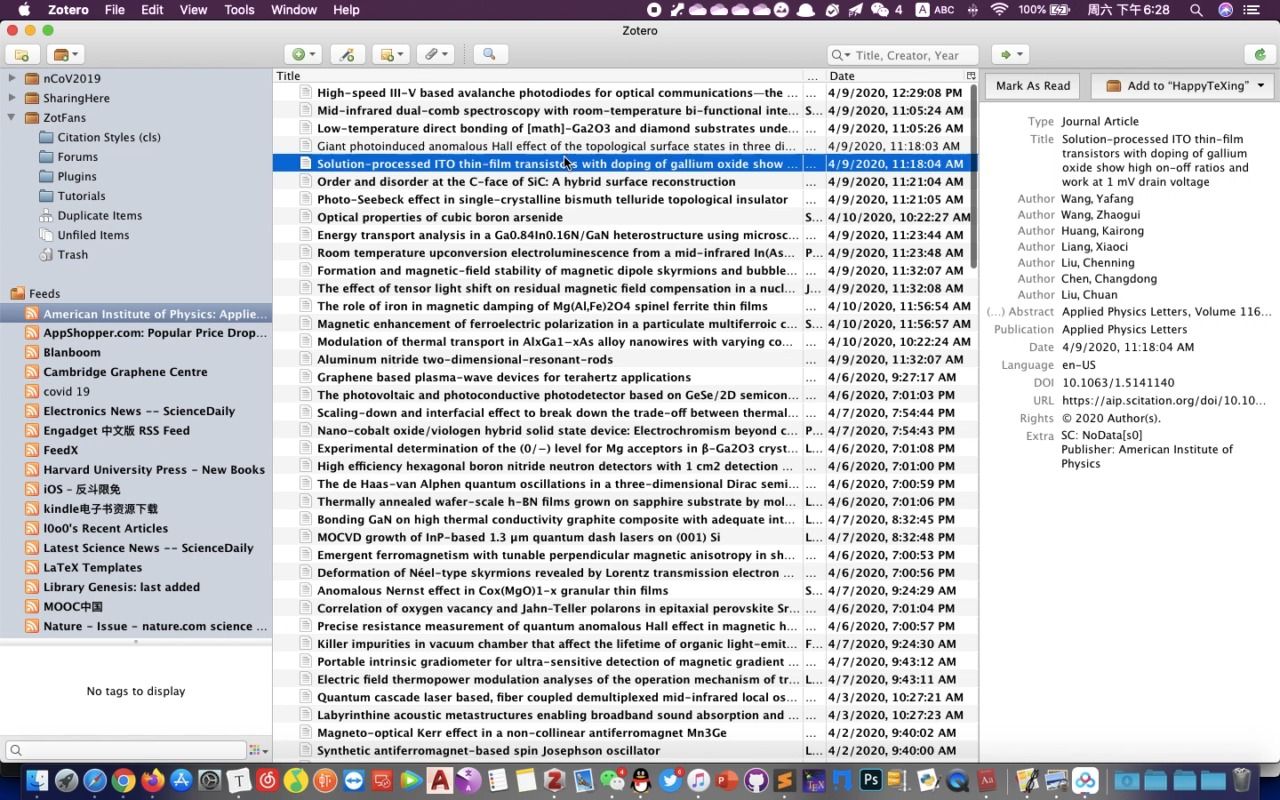
Task: Select the Cambridge Graphene Centre feed
Action: 125,372
